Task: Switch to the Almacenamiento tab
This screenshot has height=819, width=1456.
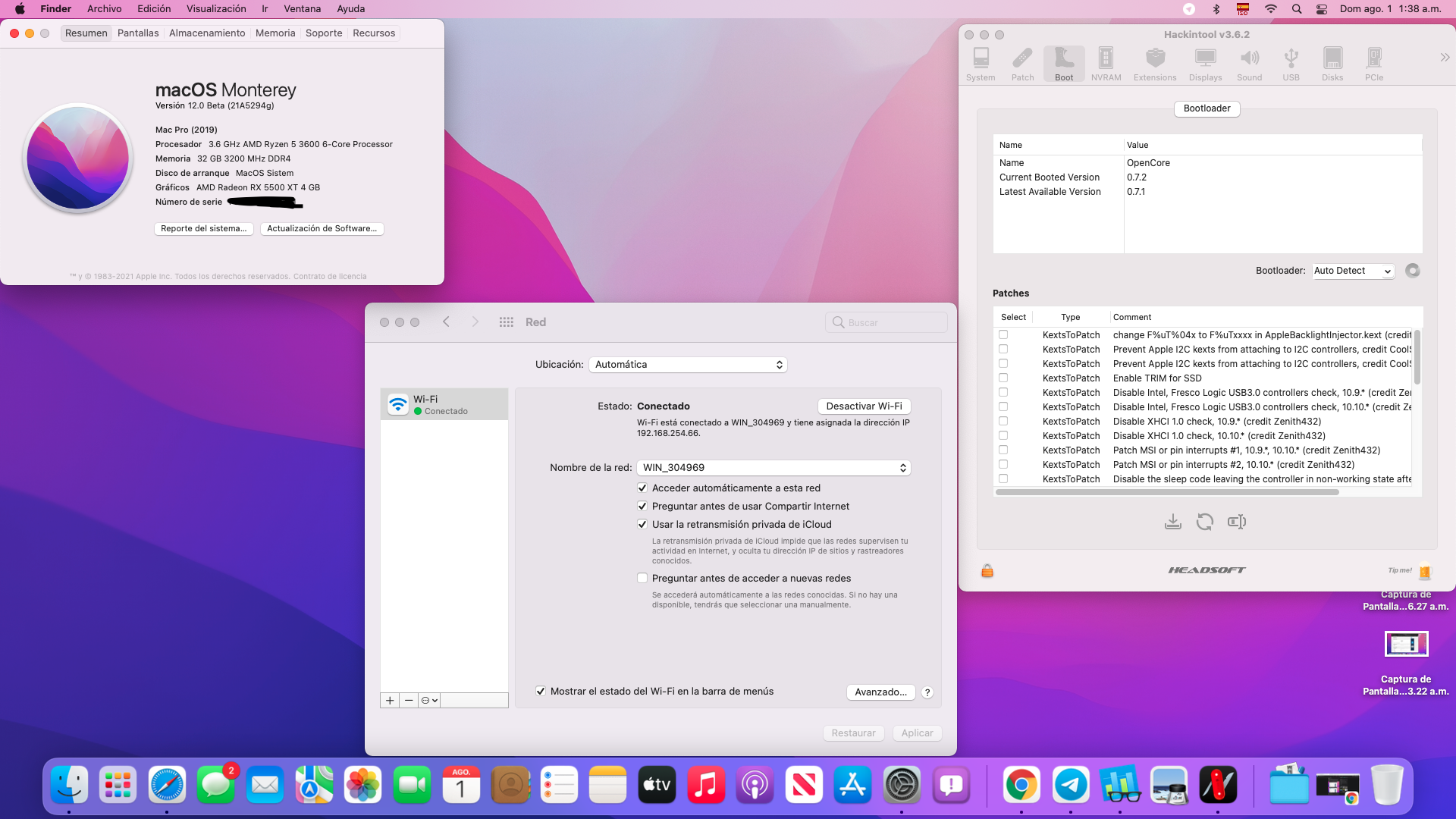Action: coord(207,33)
